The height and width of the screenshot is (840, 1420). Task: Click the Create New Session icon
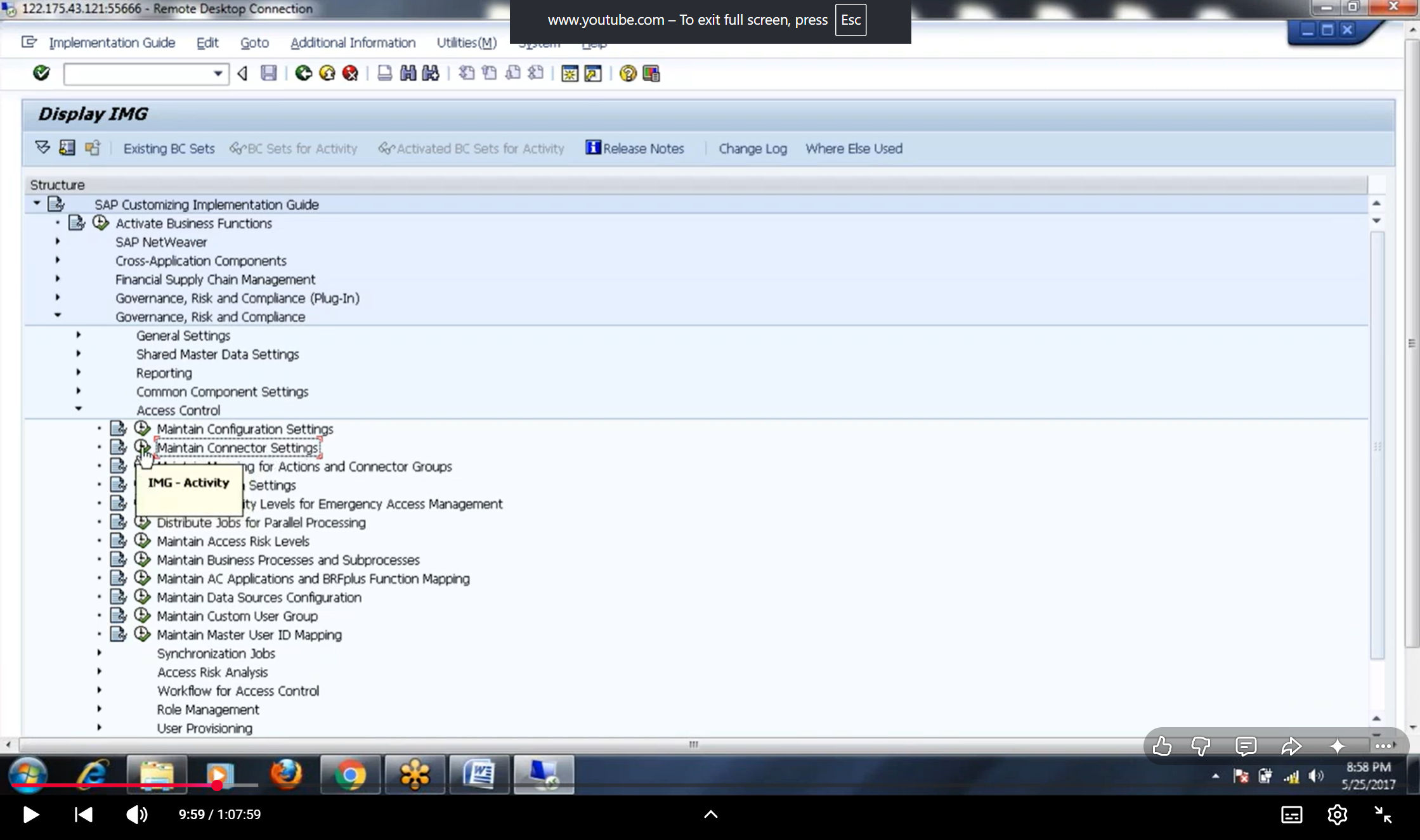(x=570, y=74)
